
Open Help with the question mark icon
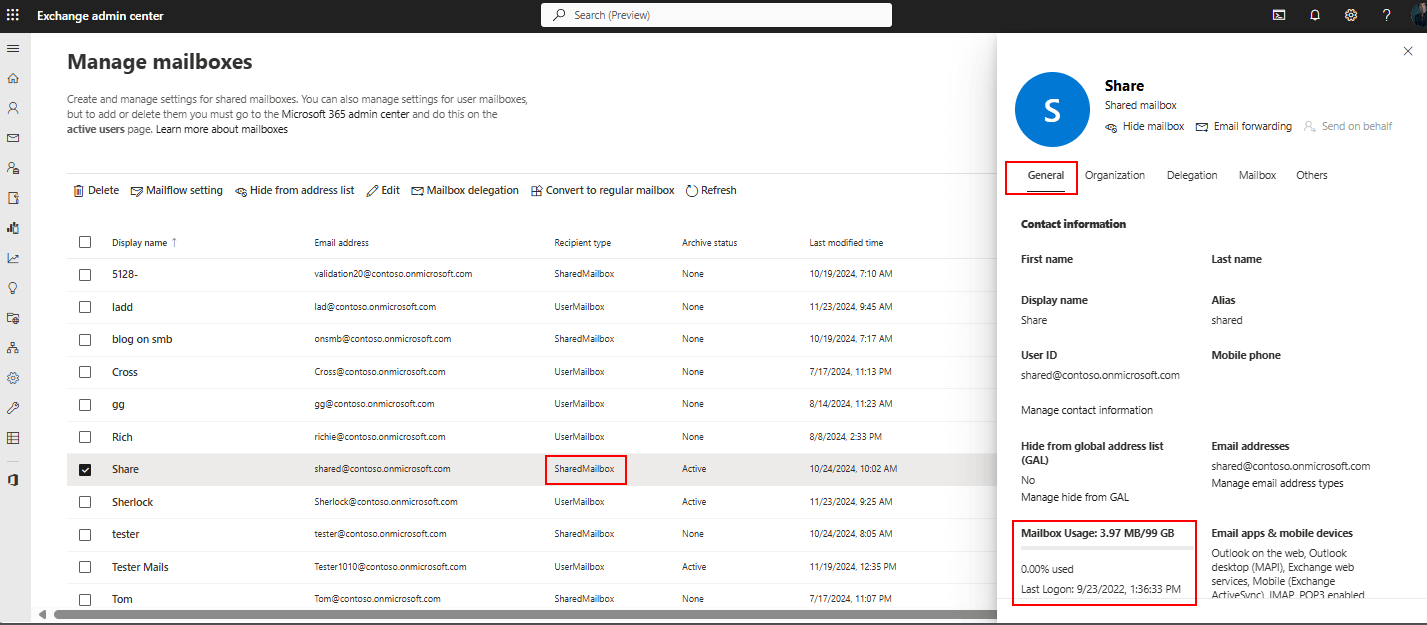click(x=1386, y=15)
